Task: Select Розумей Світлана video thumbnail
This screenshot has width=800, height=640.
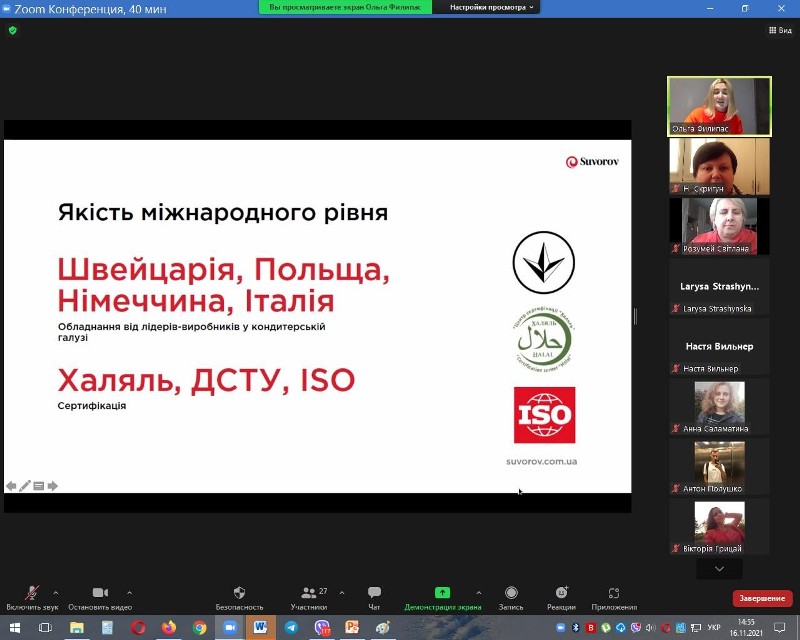Action: click(719, 226)
